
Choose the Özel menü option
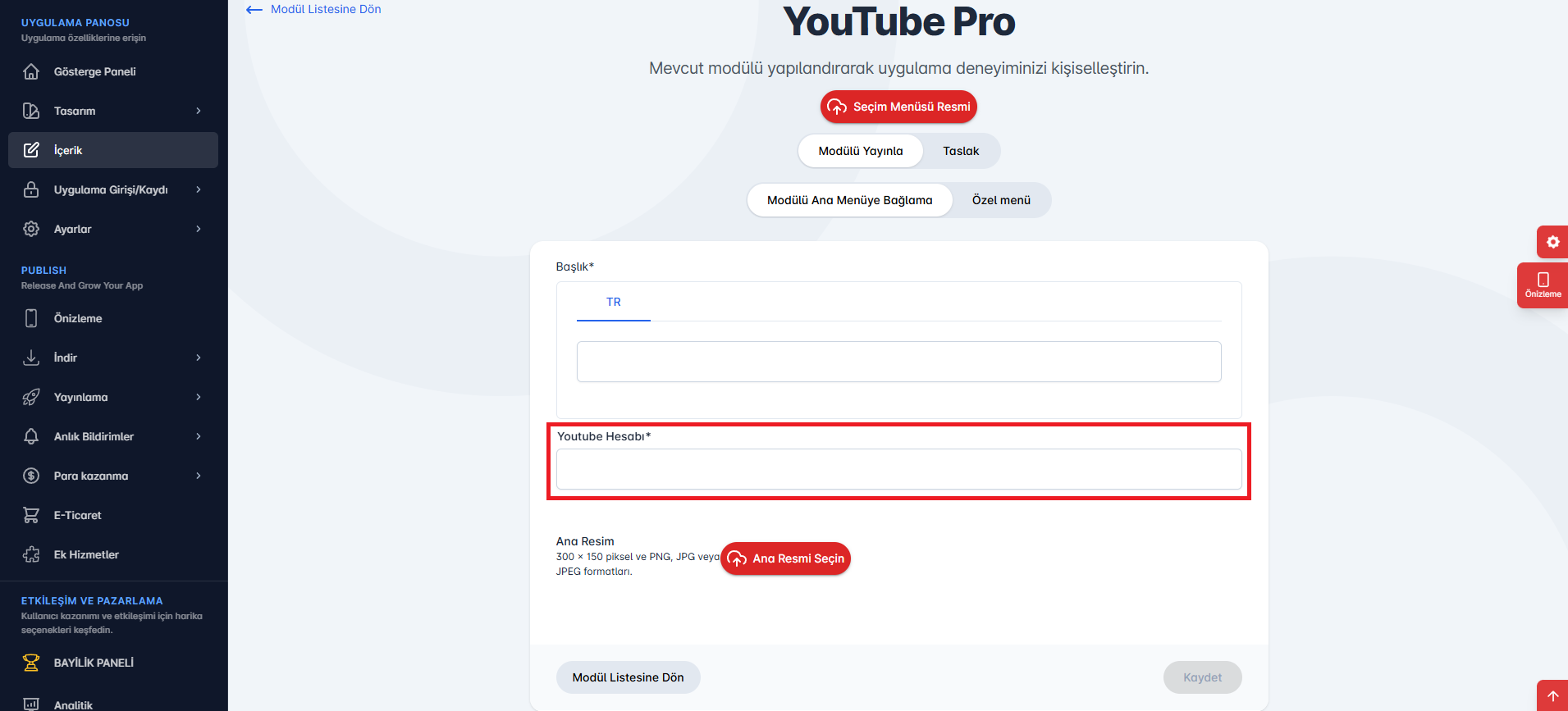[x=1001, y=200]
